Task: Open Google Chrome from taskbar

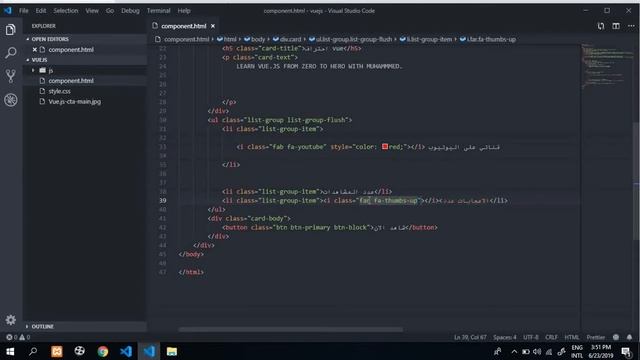Action: click(102, 351)
